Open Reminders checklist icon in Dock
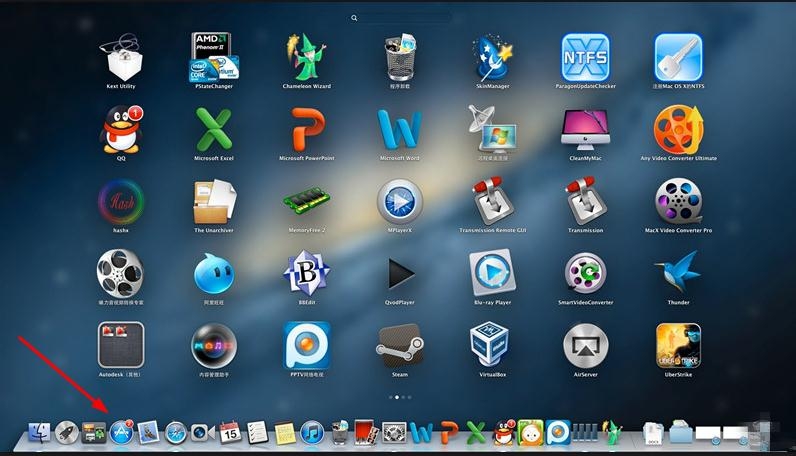The image size is (796, 456). [257, 433]
